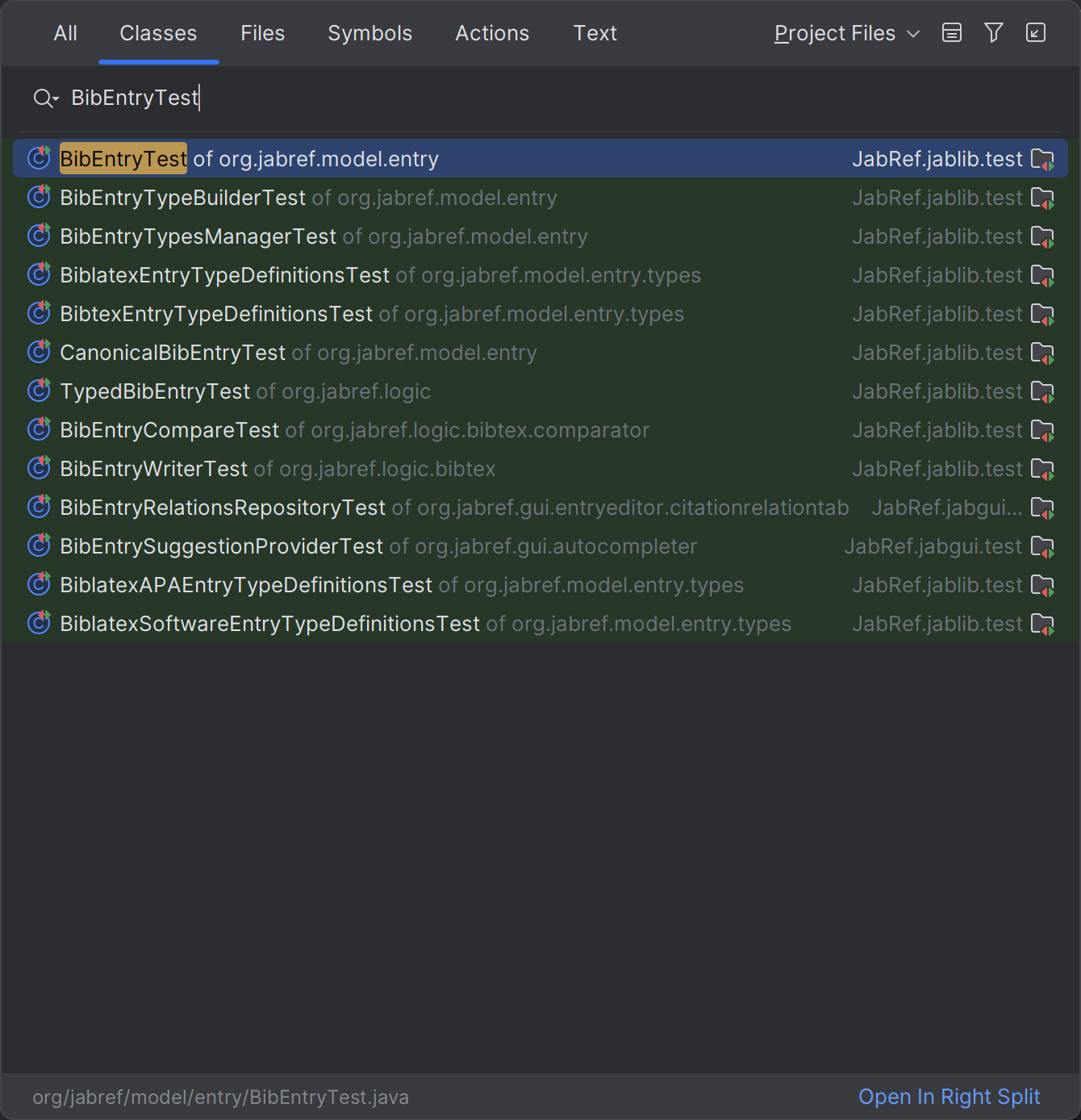Switch to the All tab
Screen dimensions: 1081x1120
pos(65,33)
